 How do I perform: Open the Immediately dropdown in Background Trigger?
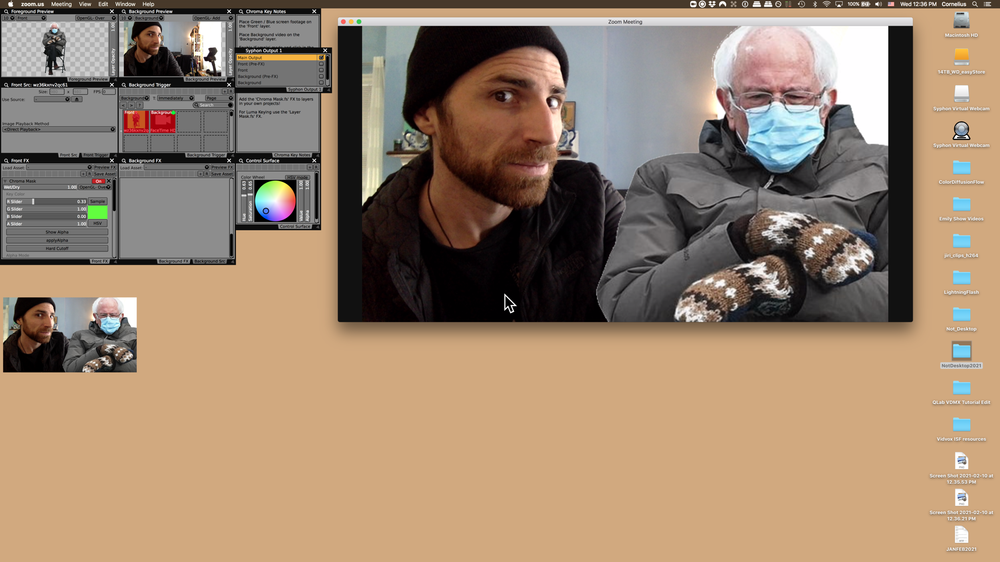tap(175, 98)
